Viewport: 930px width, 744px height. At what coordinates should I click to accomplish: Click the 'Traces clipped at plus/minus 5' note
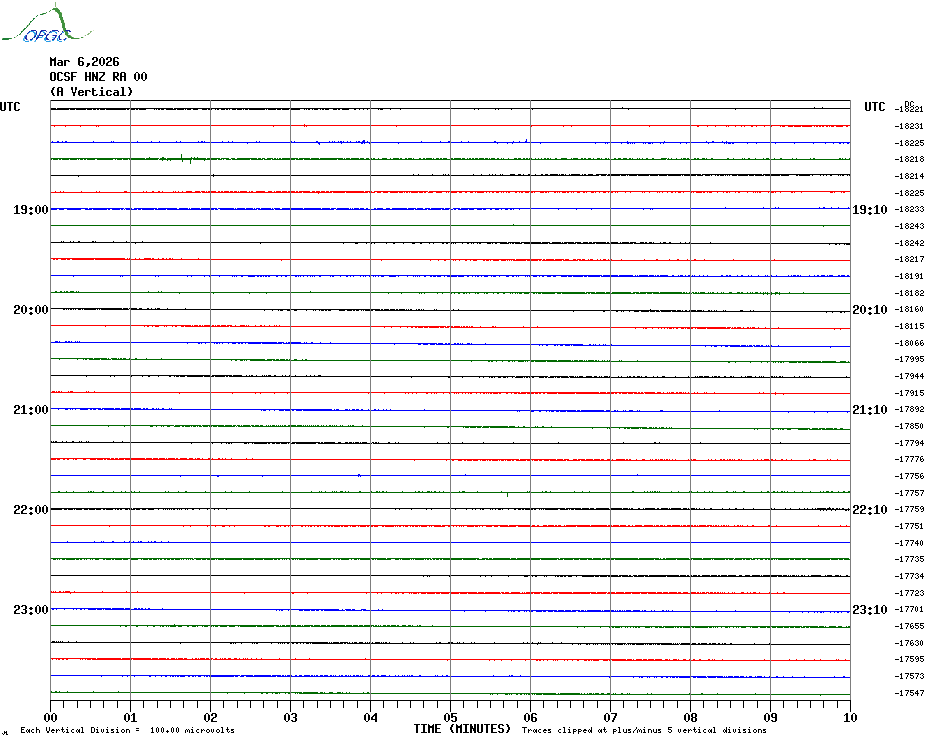644,730
